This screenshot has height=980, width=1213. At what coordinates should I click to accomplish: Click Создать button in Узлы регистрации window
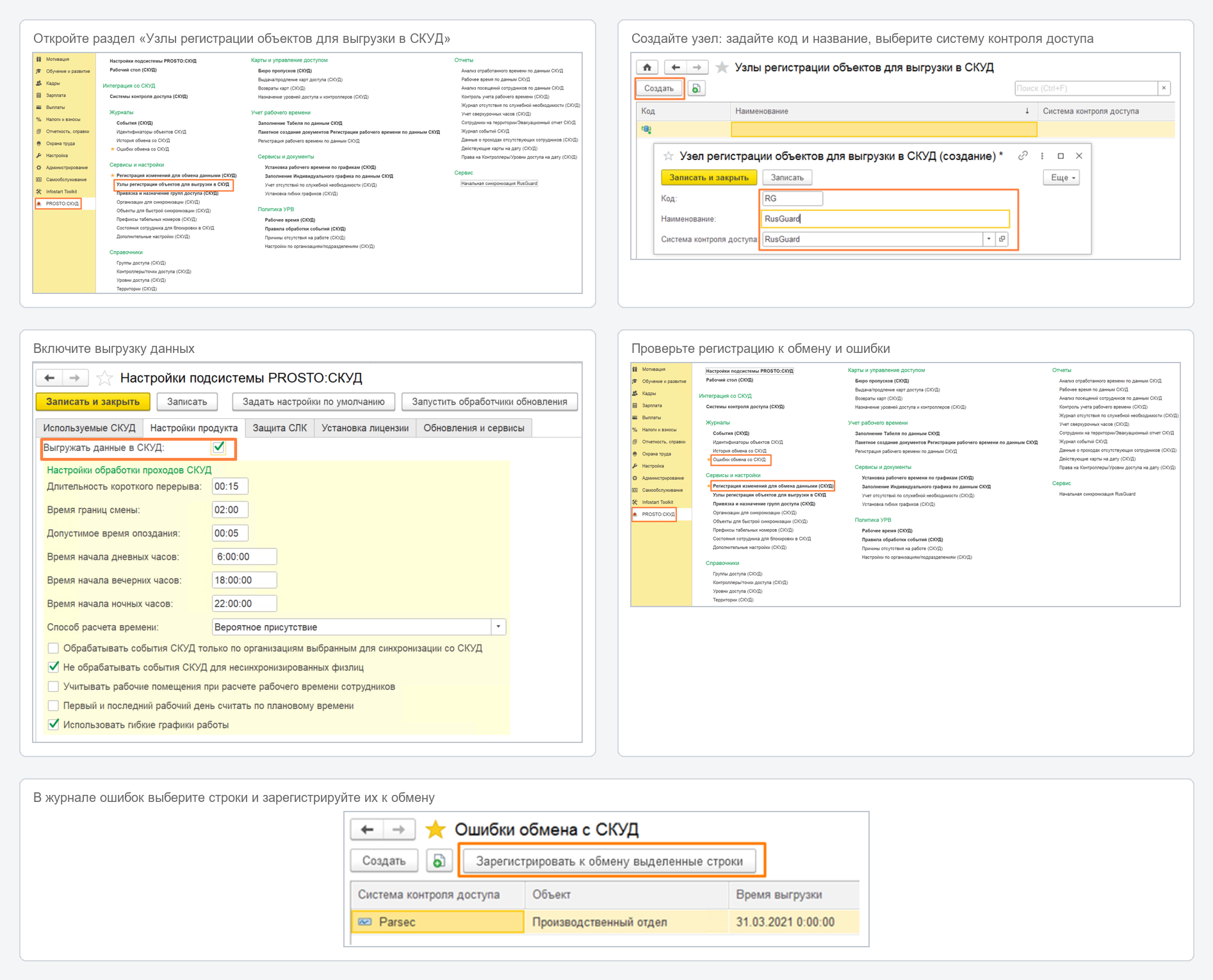(659, 88)
